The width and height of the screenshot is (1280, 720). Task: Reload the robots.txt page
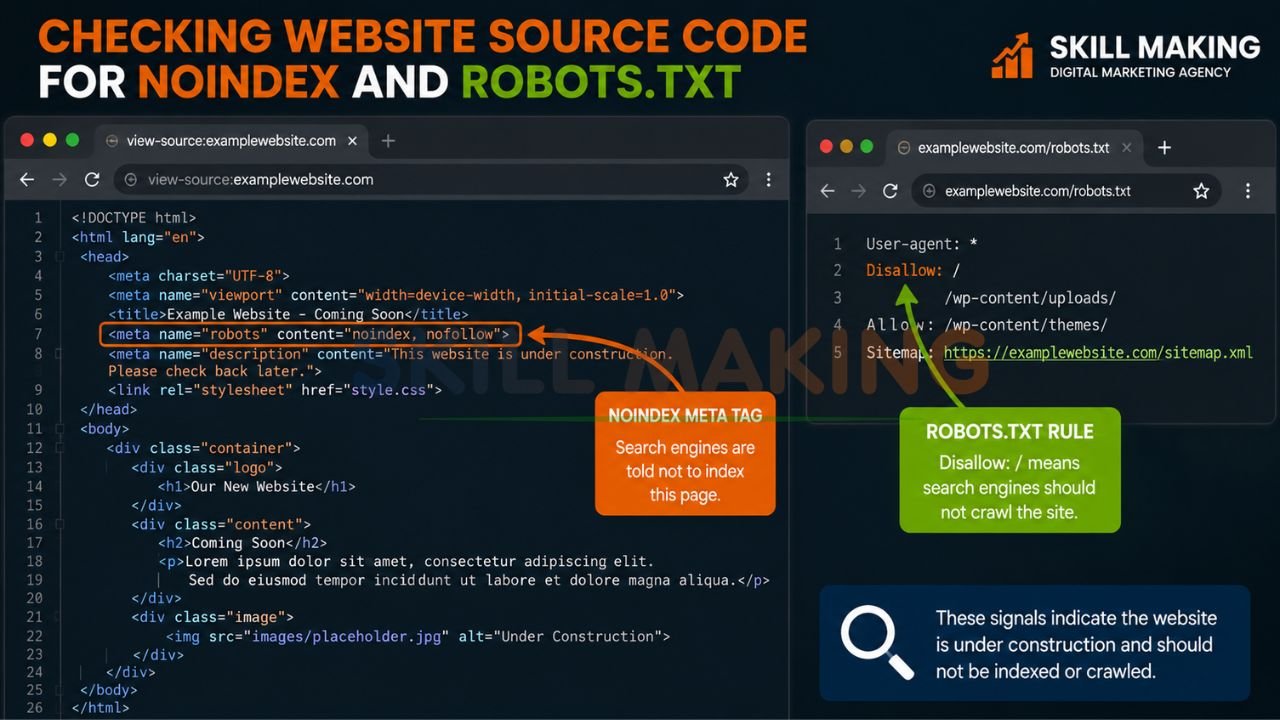coord(890,191)
